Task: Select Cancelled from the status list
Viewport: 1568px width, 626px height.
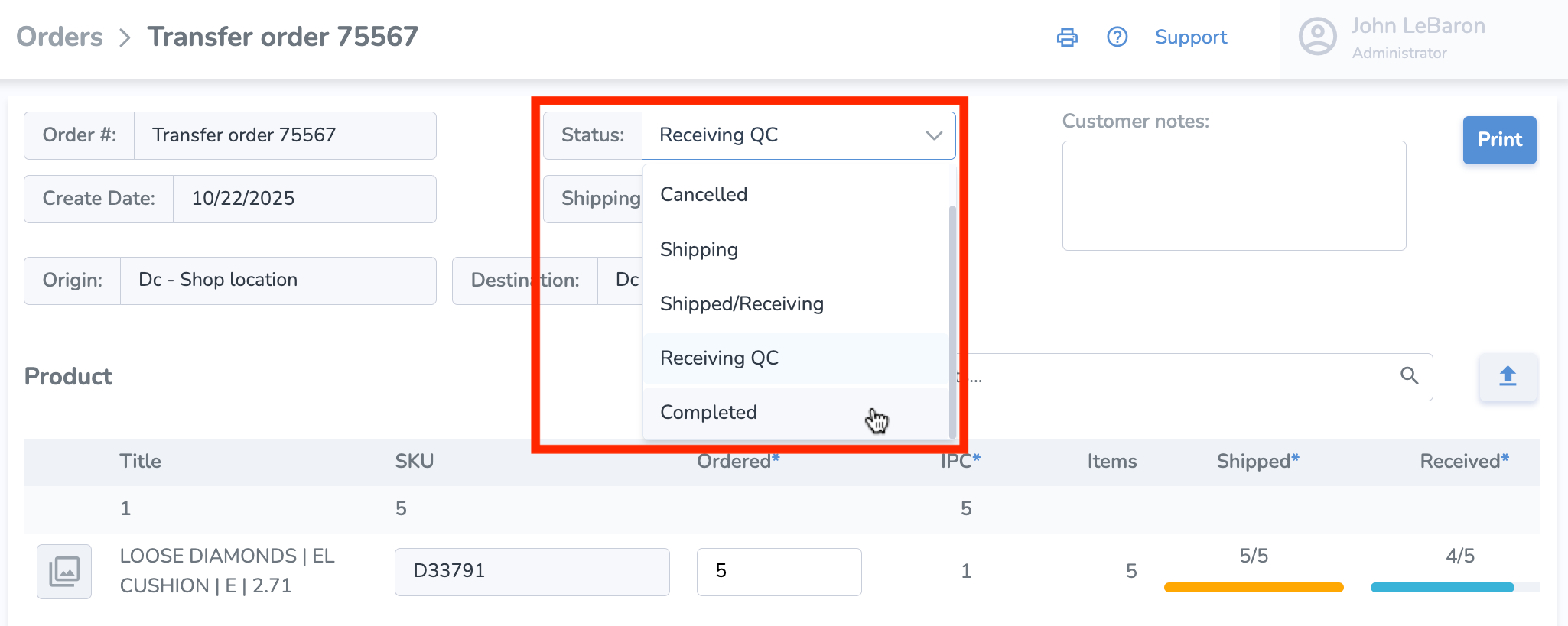Action: 704,194
